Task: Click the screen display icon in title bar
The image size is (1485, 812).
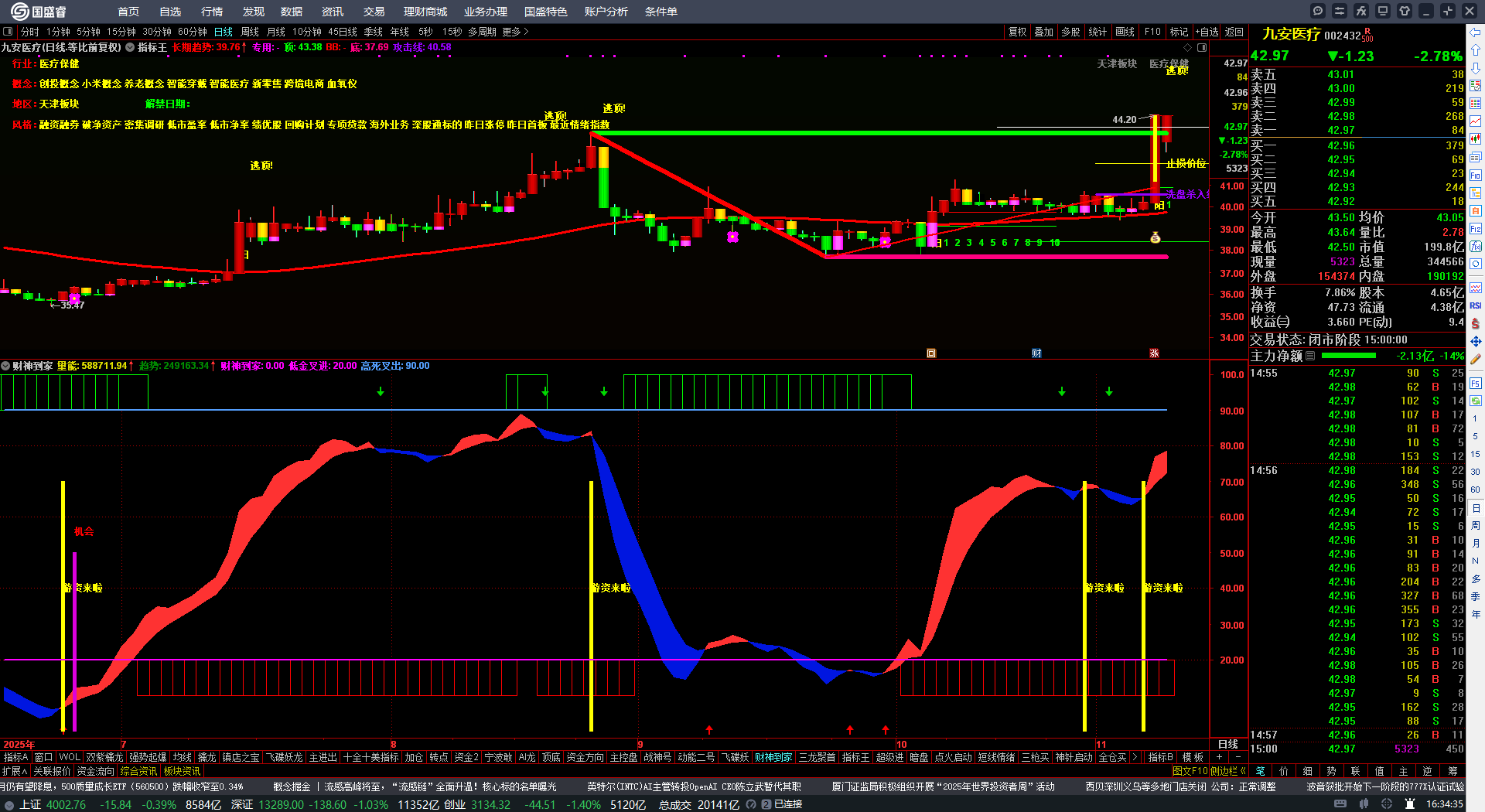Action: point(1383,11)
